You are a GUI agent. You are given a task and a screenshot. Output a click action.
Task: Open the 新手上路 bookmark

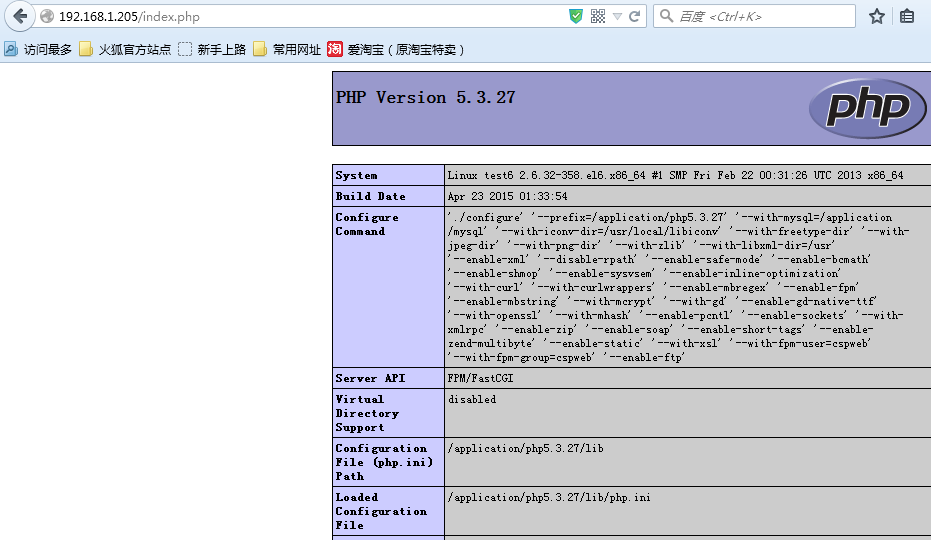212,49
